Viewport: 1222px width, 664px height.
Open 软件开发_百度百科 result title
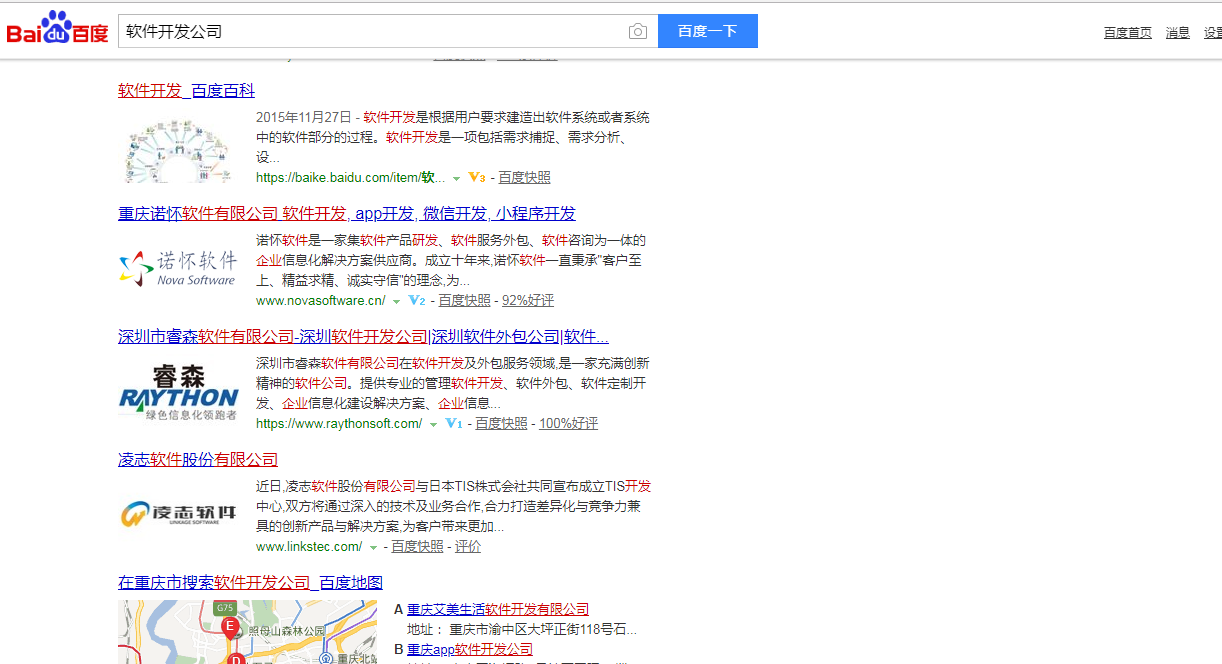click(186, 91)
